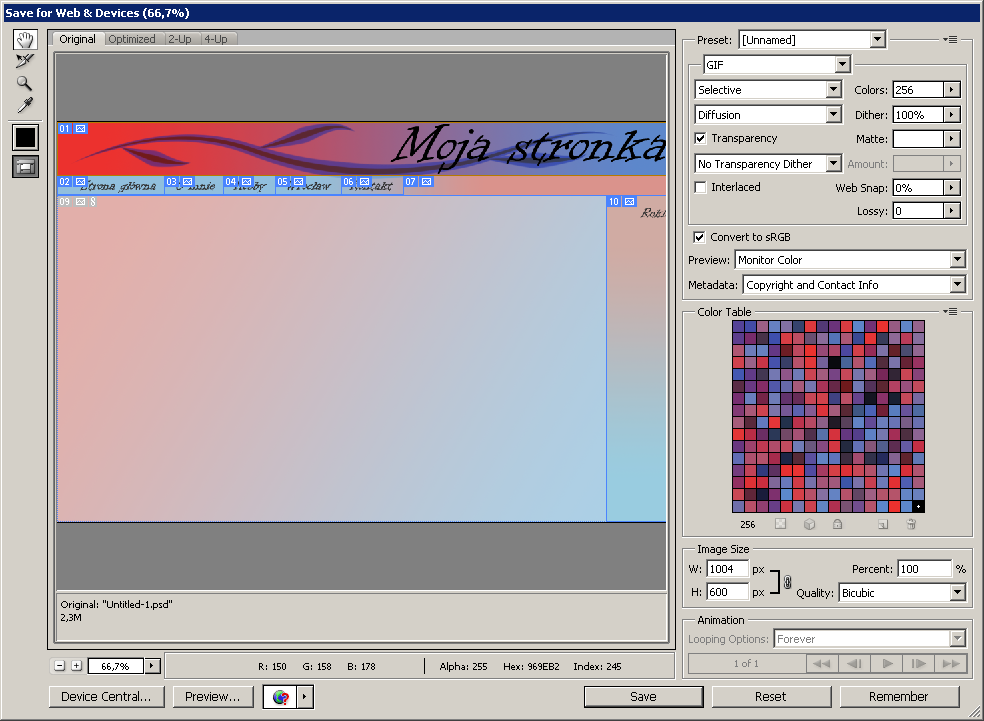Add new color to table icon
984x721 pixels.
(x=883, y=524)
